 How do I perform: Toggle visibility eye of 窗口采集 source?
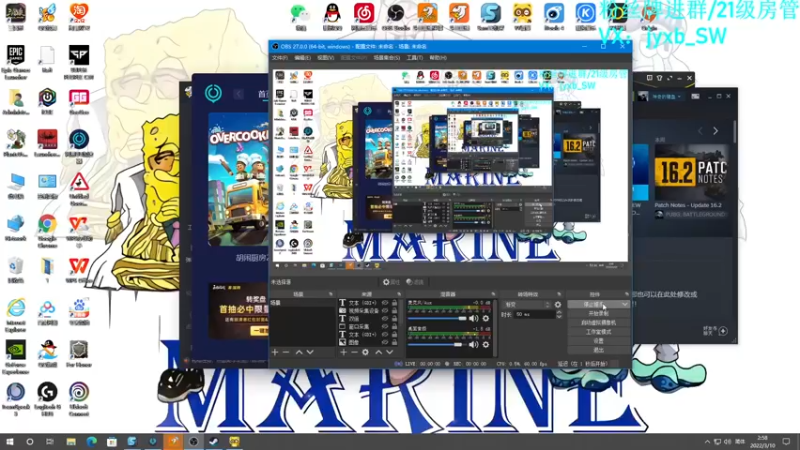385,327
